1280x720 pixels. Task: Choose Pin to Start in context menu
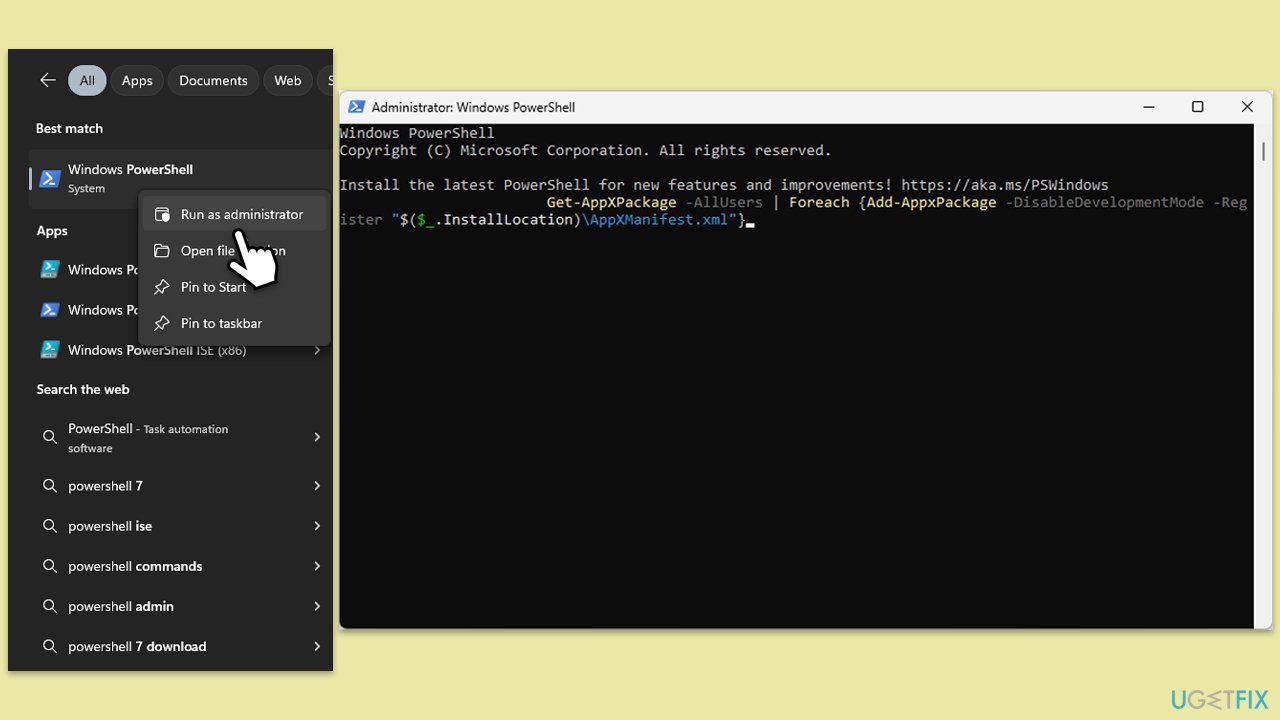213,287
